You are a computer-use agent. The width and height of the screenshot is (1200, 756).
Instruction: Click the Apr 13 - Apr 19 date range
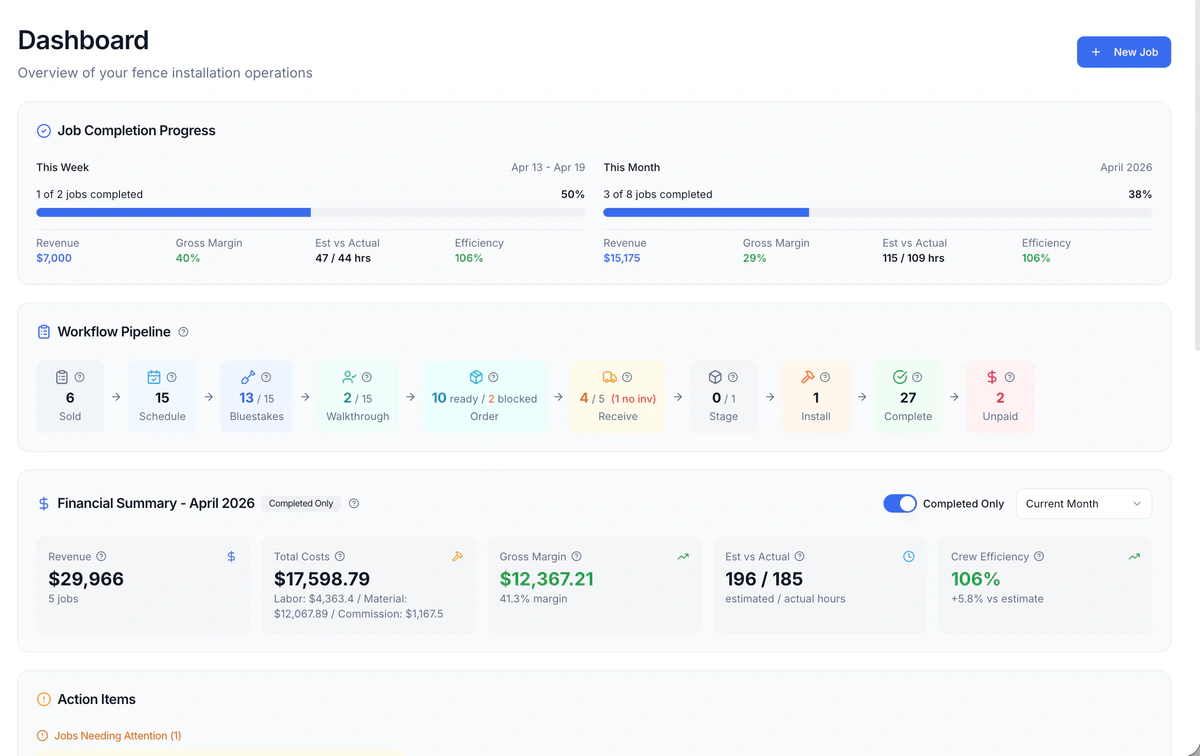point(548,168)
